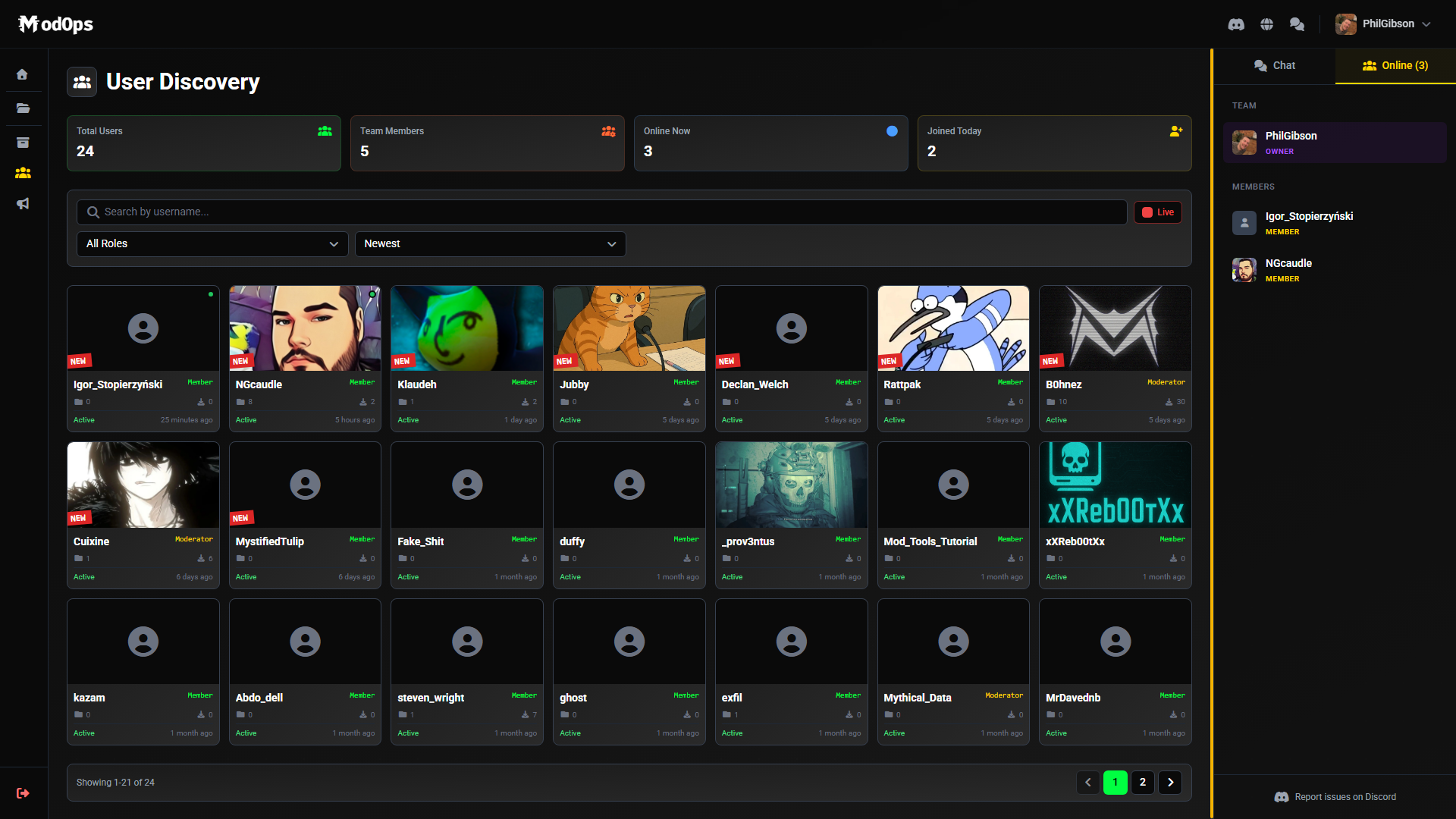Toggle the Live updates button
This screenshot has width=1456, height=819.
[1158, 212]
